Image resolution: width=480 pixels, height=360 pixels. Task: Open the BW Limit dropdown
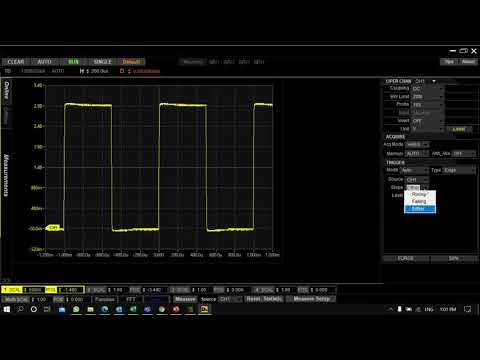tap(428, 96)
